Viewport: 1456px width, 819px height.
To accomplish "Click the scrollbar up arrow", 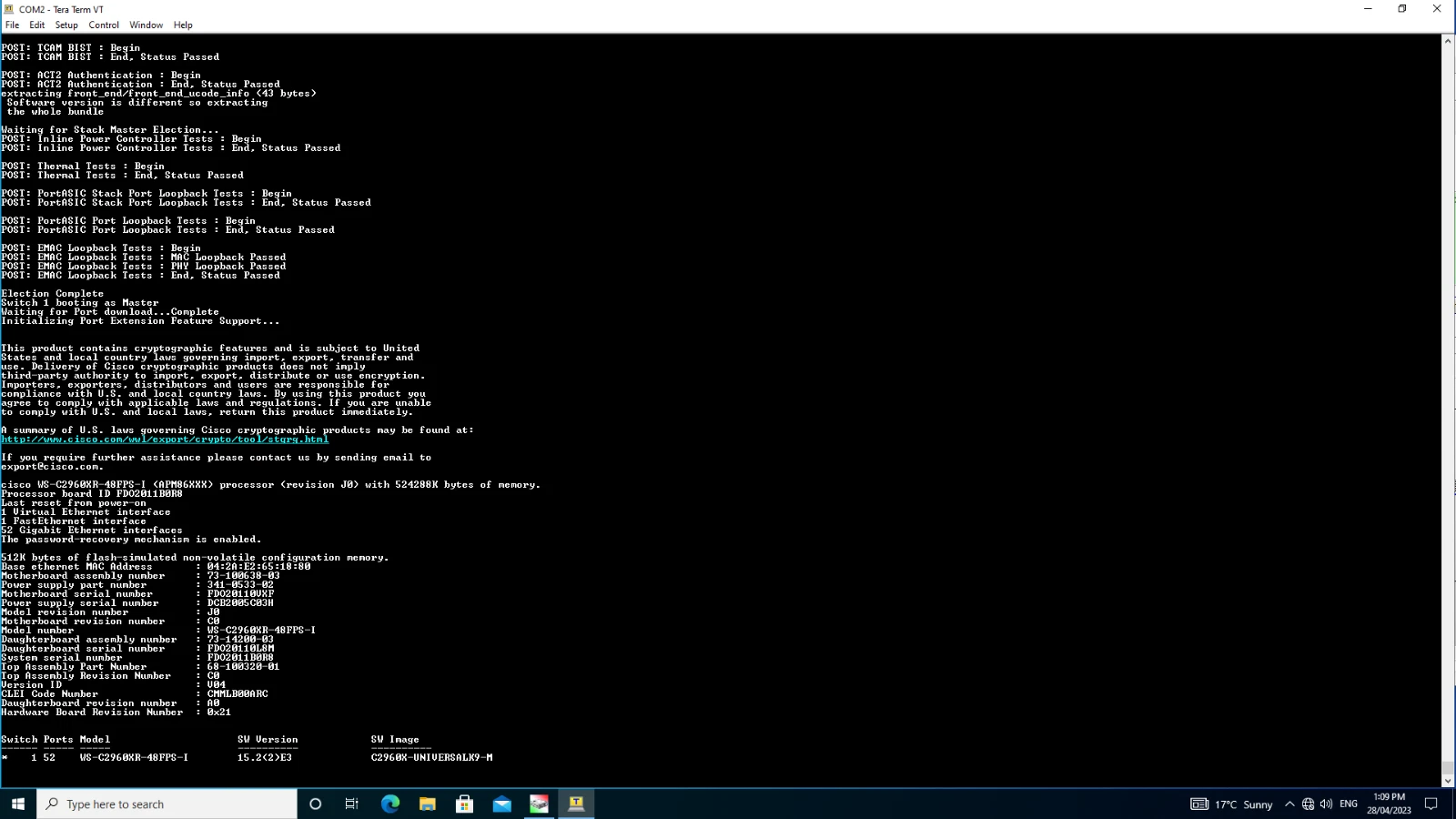I will tap(1448, 41).
